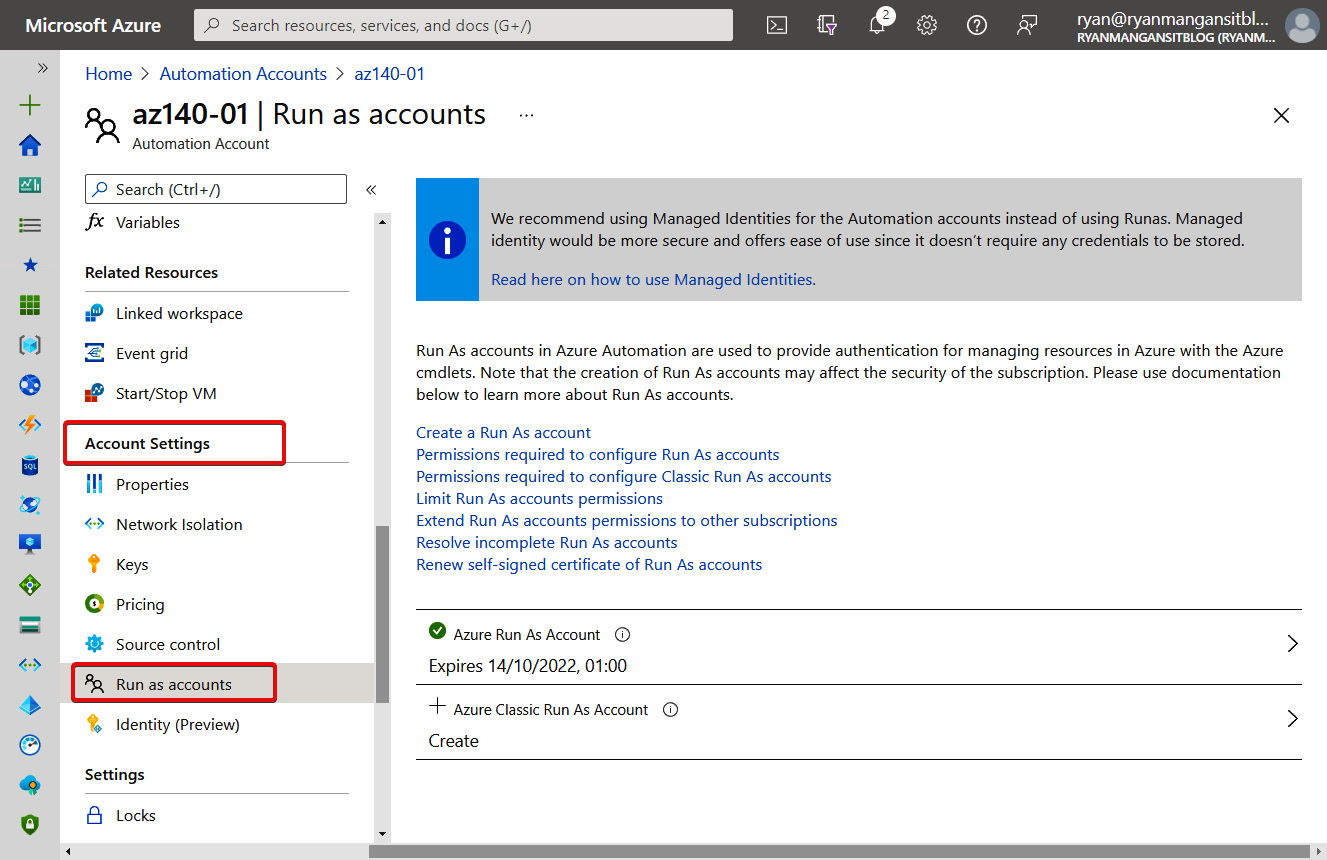
Task: Open Storage accounts icon in sidebar
Action: pyautogui.click(x=30, y=625)
